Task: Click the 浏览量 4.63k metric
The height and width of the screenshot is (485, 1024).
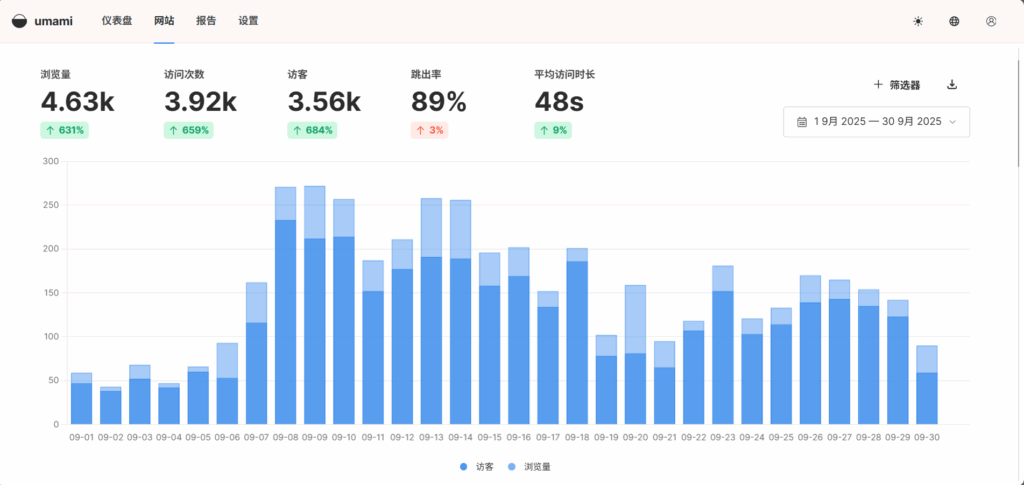Action: pyautogui.click(x=77, y=101)
